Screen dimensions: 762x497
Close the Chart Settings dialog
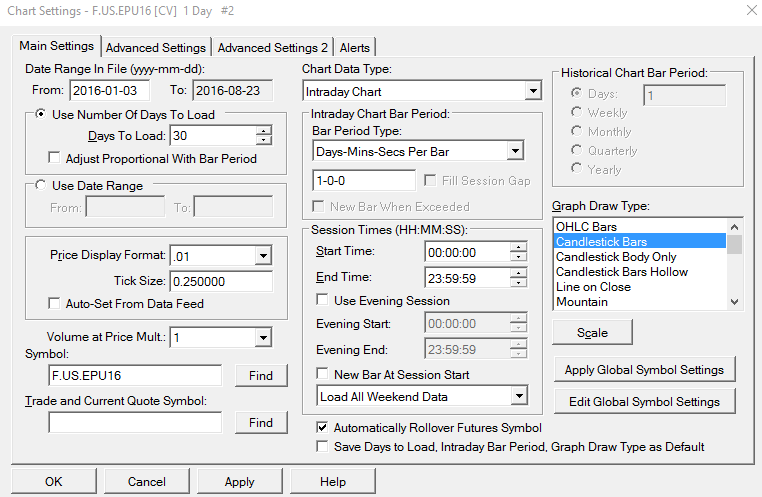[x=751, y=10]
